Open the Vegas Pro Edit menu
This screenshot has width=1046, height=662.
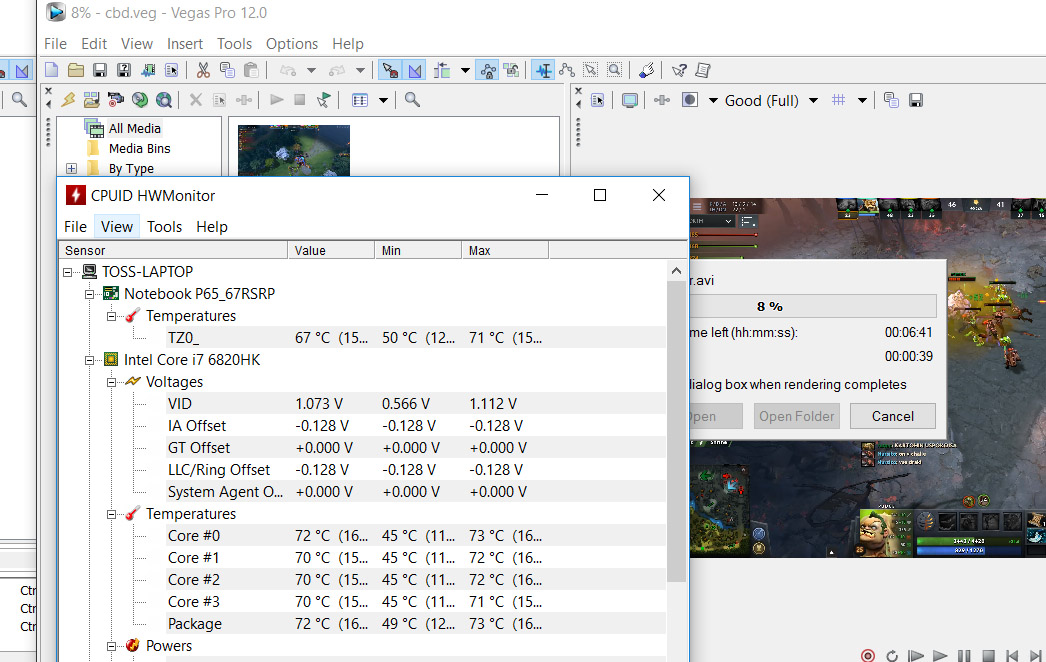pos(94,44)
